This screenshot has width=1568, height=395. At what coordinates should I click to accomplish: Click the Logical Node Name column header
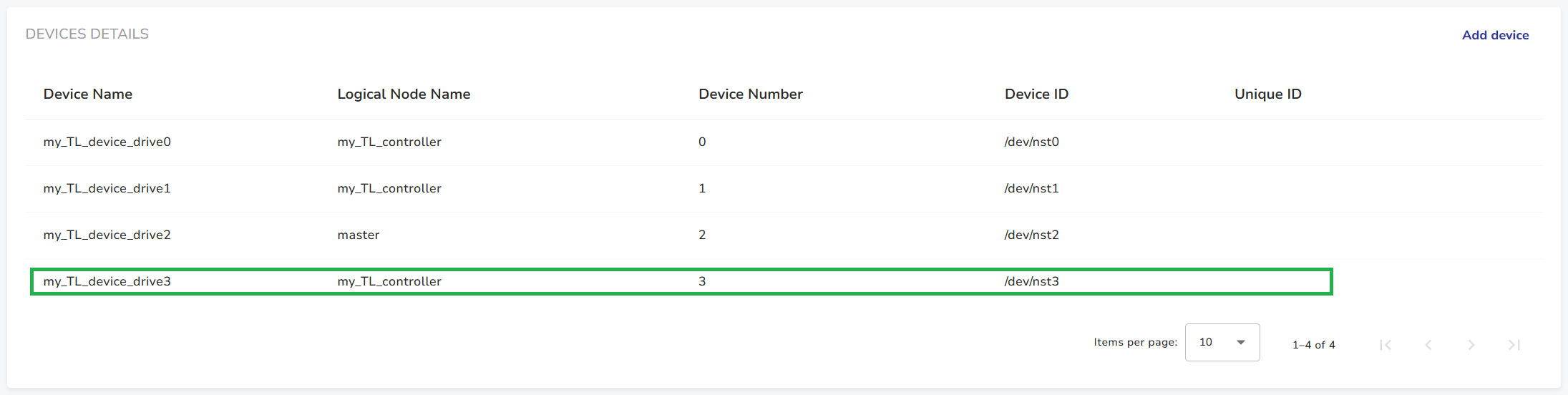[404, 94]
